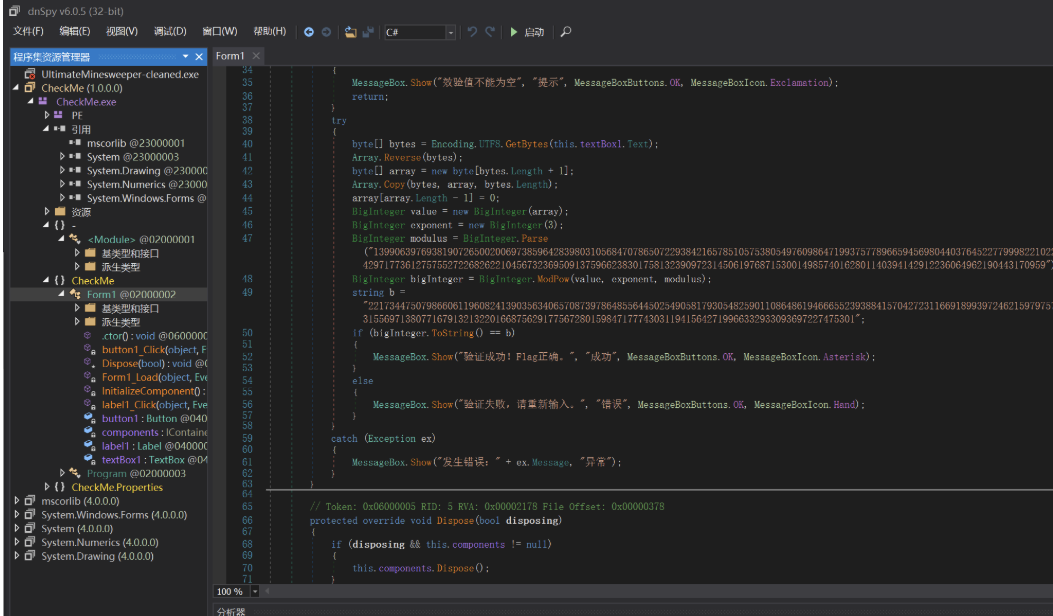The image size is (1053, 616).
Task: Open the 视图(V) view menu
Action: (x=122, y=32)
